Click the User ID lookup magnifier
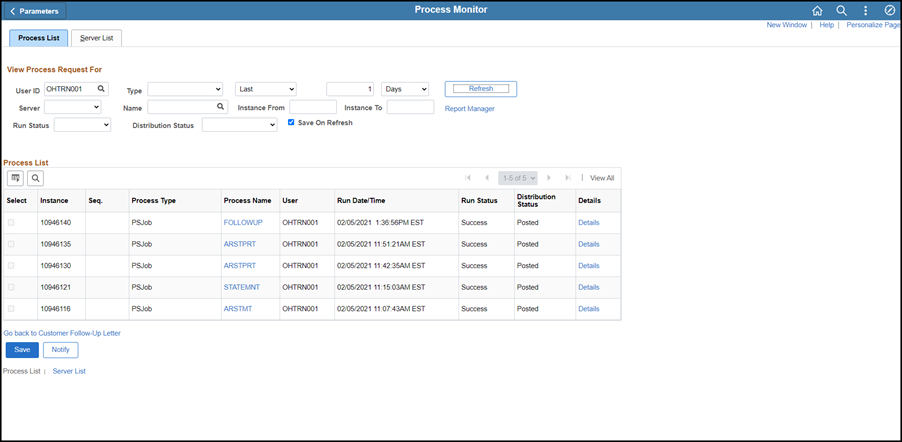 pyautogui.click(x=101, y=89)
